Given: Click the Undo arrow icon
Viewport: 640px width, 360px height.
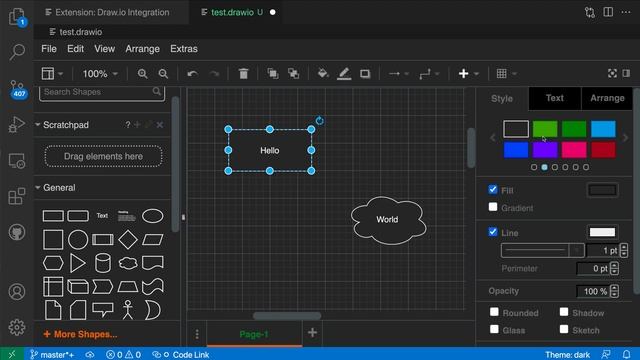Looking at the screenshot, I should pyautogui.click(x=192, y=74).
